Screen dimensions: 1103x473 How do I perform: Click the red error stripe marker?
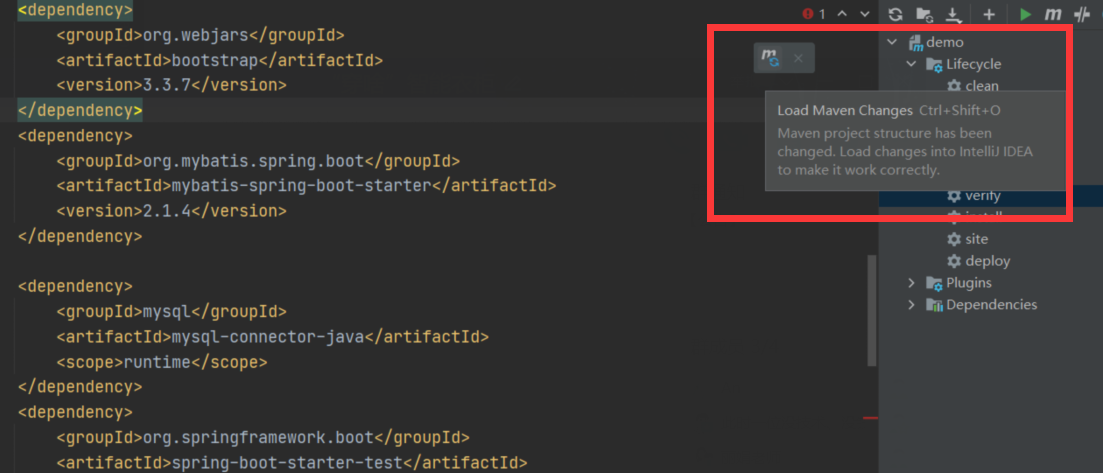point(871,418)
